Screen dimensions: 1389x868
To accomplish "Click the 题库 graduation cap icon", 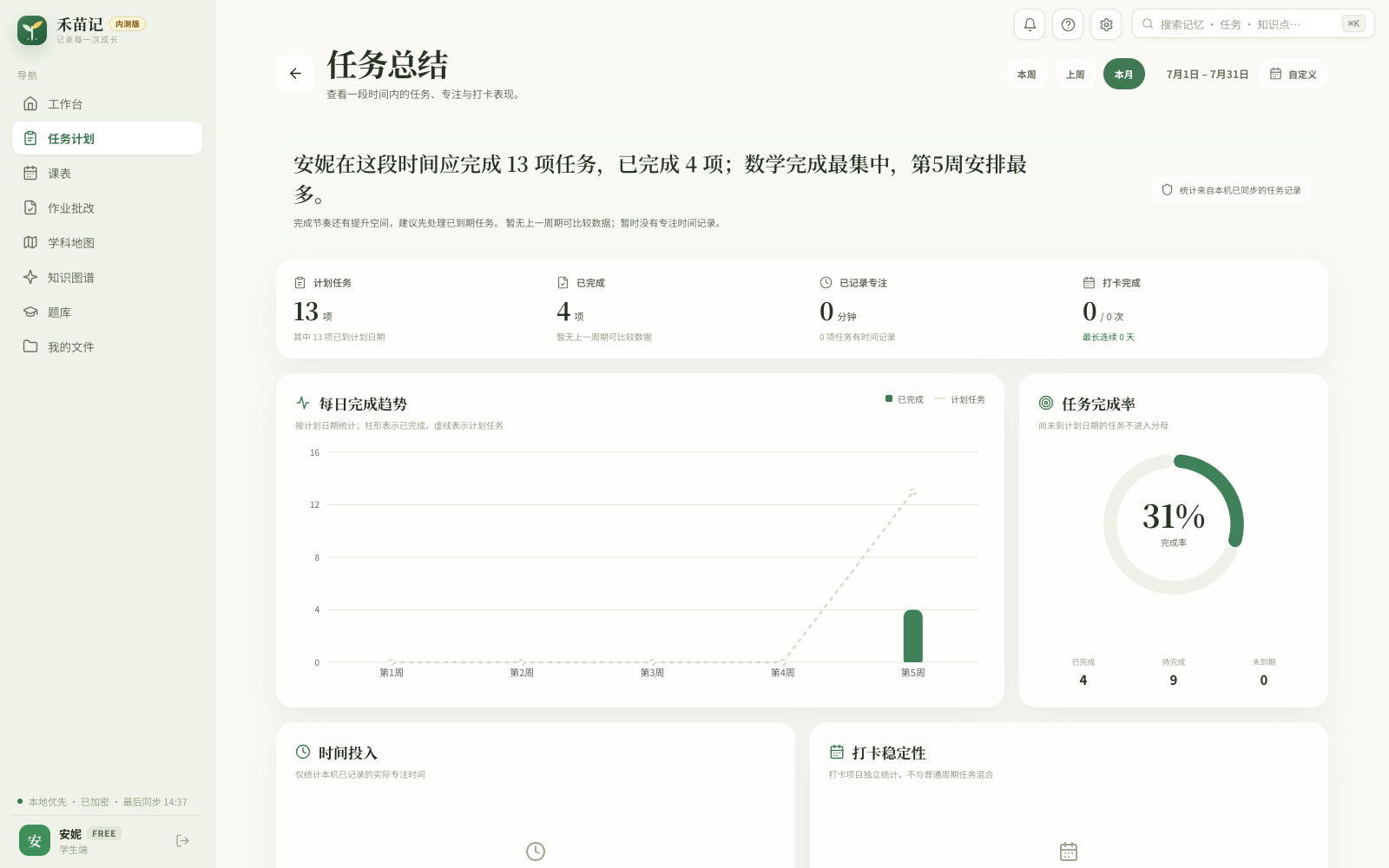I will pos(30,312).
